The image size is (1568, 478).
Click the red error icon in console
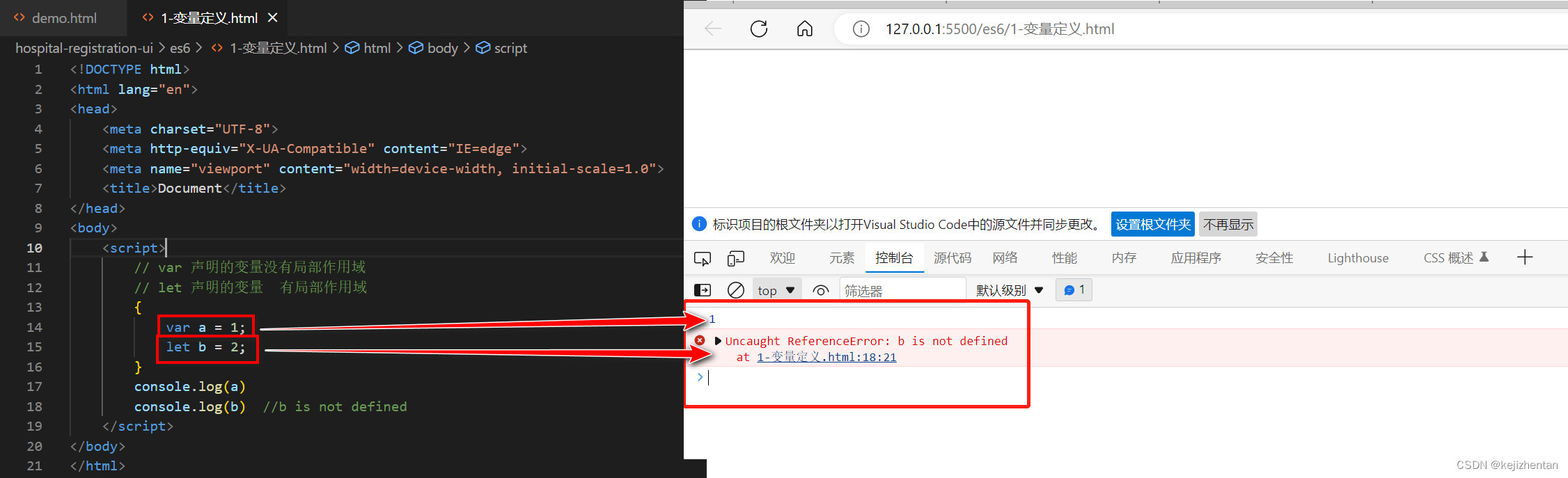tap(700, 340)
